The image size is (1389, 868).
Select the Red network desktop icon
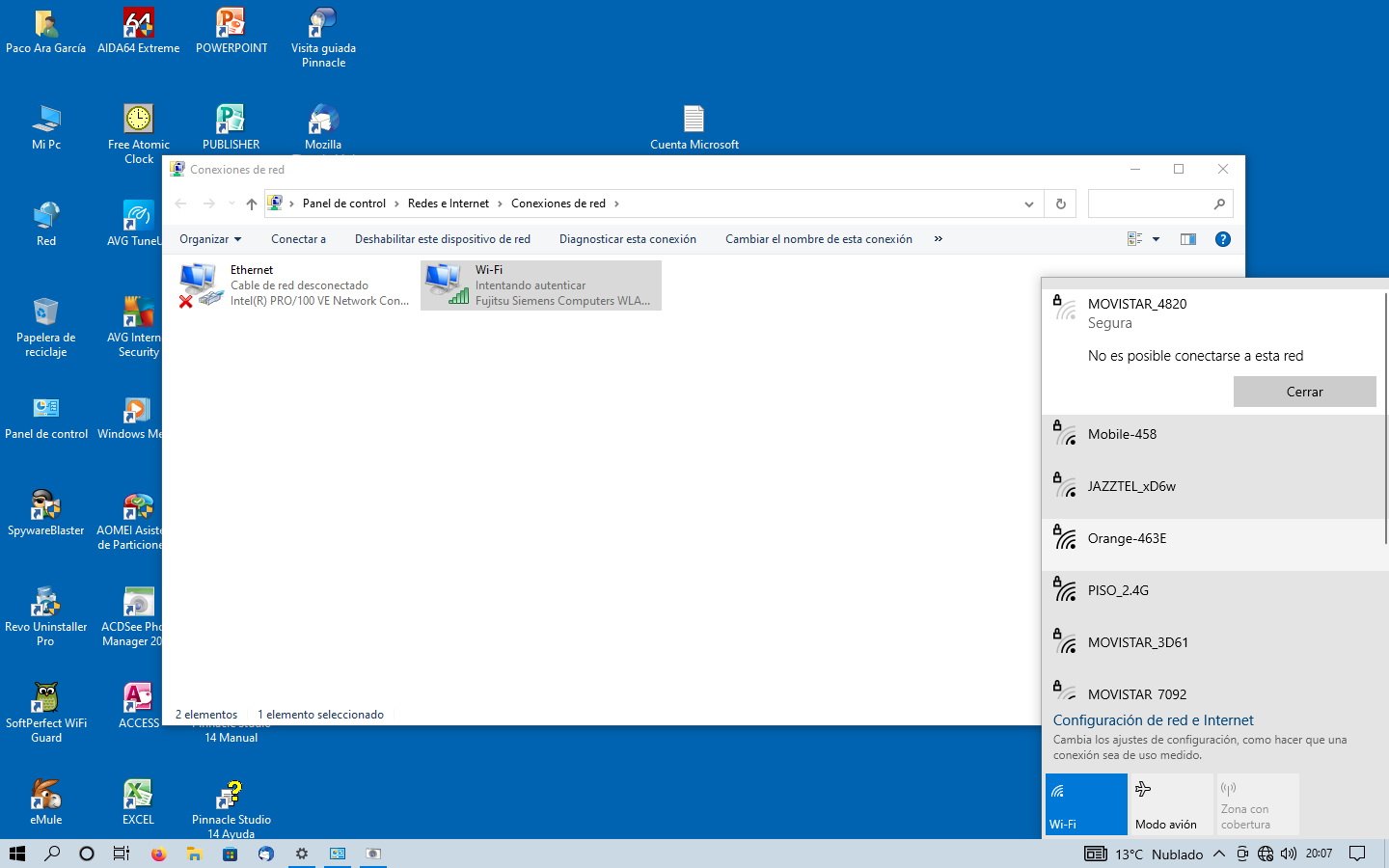click(x=45, y=224)
